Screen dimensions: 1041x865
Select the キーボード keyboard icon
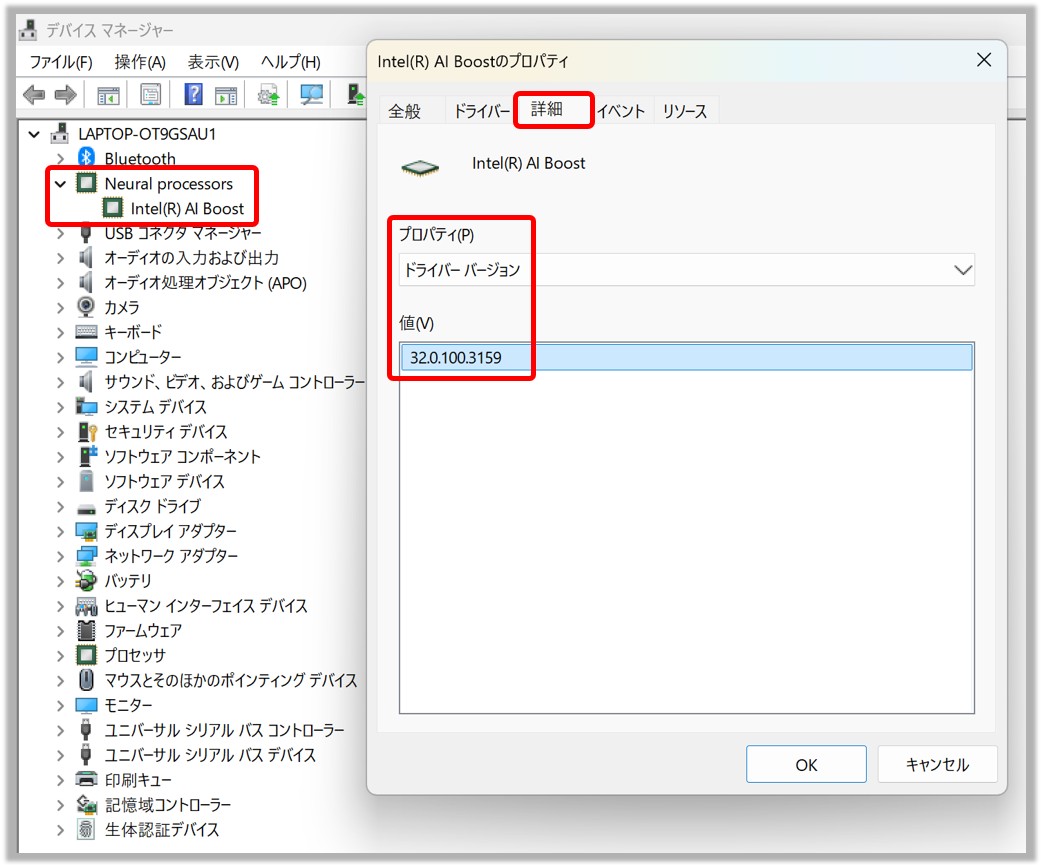click(86, 331)
